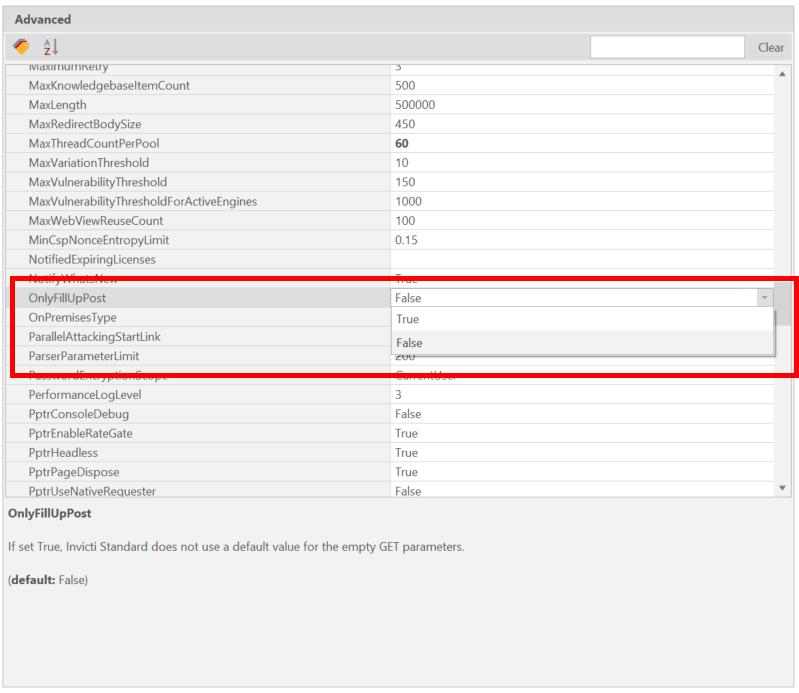This screenshot has width=799, height=693.
Task: Collapse the OnlyFillUpPost dropdown arrow
Action: pyautogui.click(x=764, y=298)
